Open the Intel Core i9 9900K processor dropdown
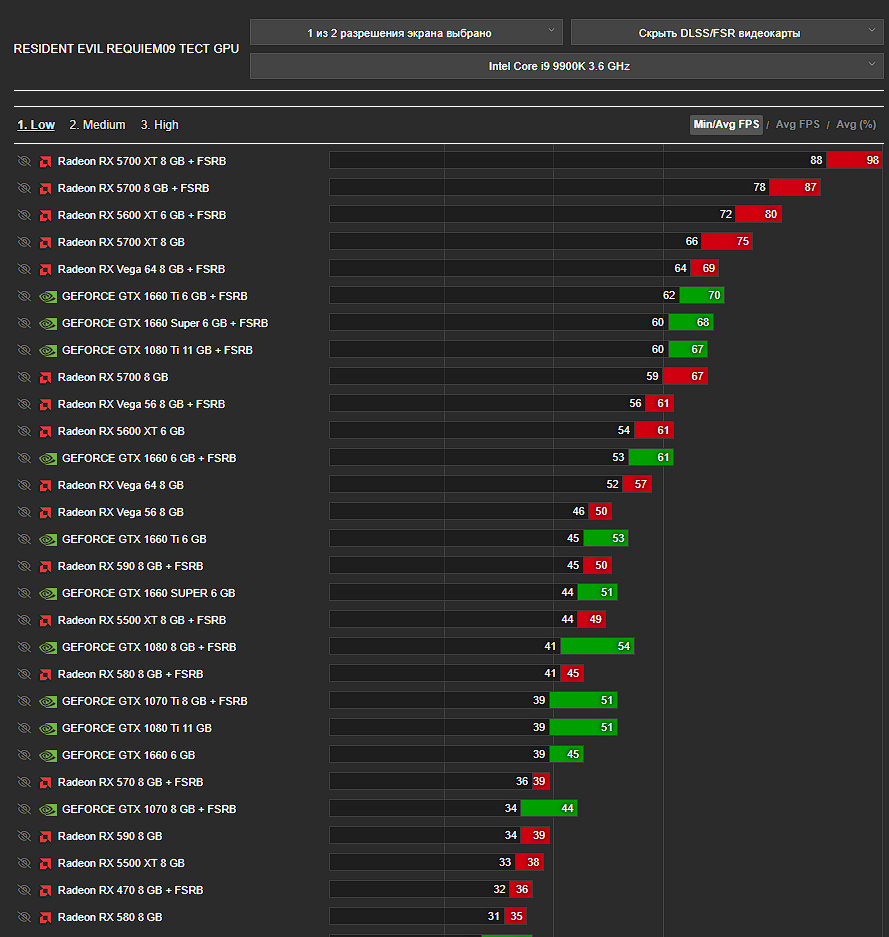The width and height of the screenshot is (889, 937). 567,66
